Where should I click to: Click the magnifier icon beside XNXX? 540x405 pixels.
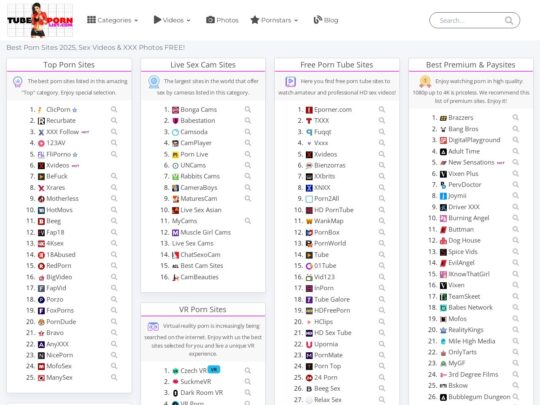[x=382, y=187]
